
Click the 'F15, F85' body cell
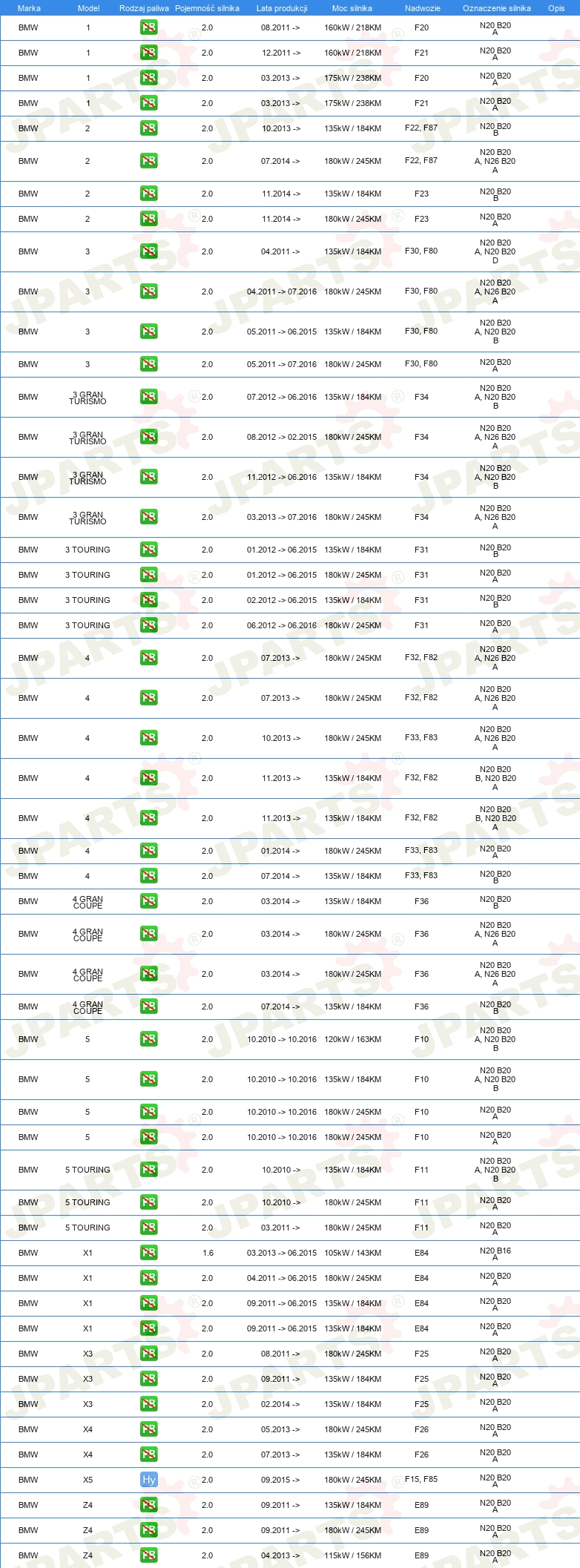pos(421,1479)
